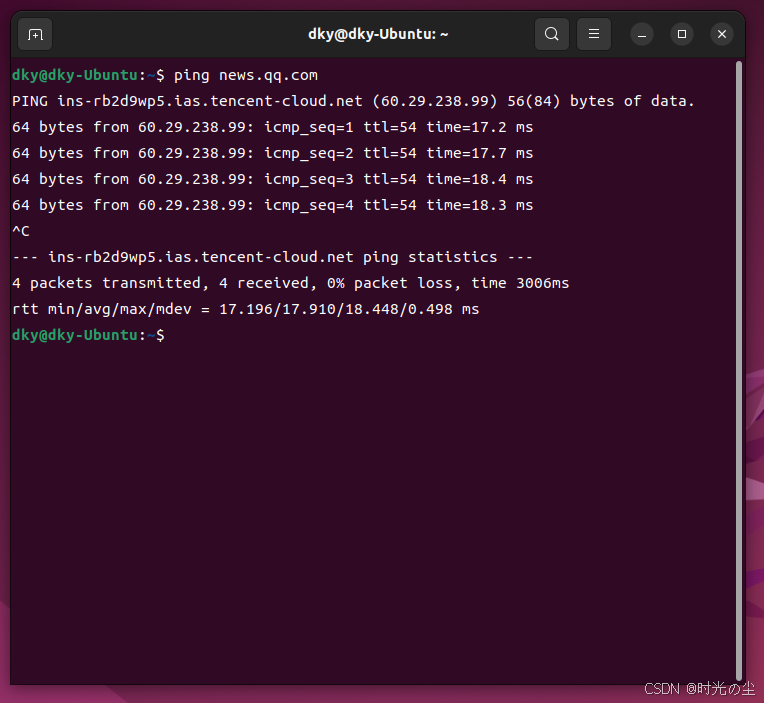Open the terminal search tool
Image resolution: width=764 pixels, height=703 pixels.
point(552,34)
